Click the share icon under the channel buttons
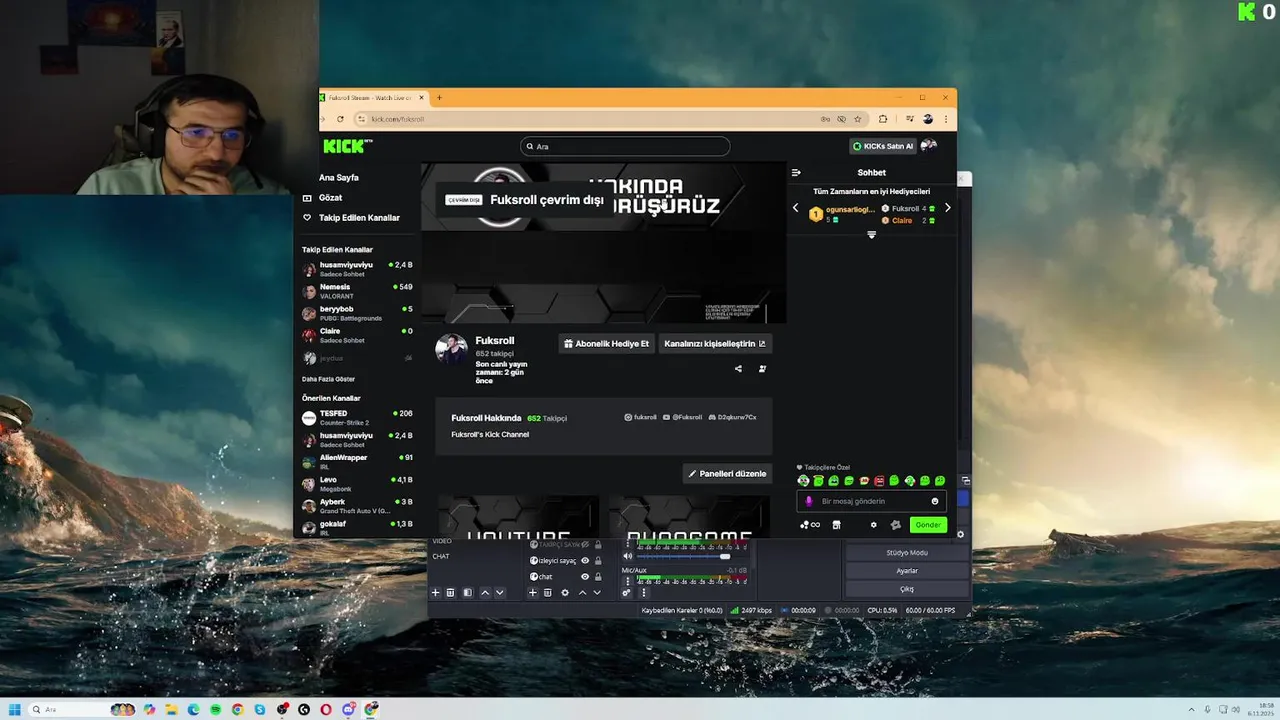1280x720 pixels. (738, 369)
